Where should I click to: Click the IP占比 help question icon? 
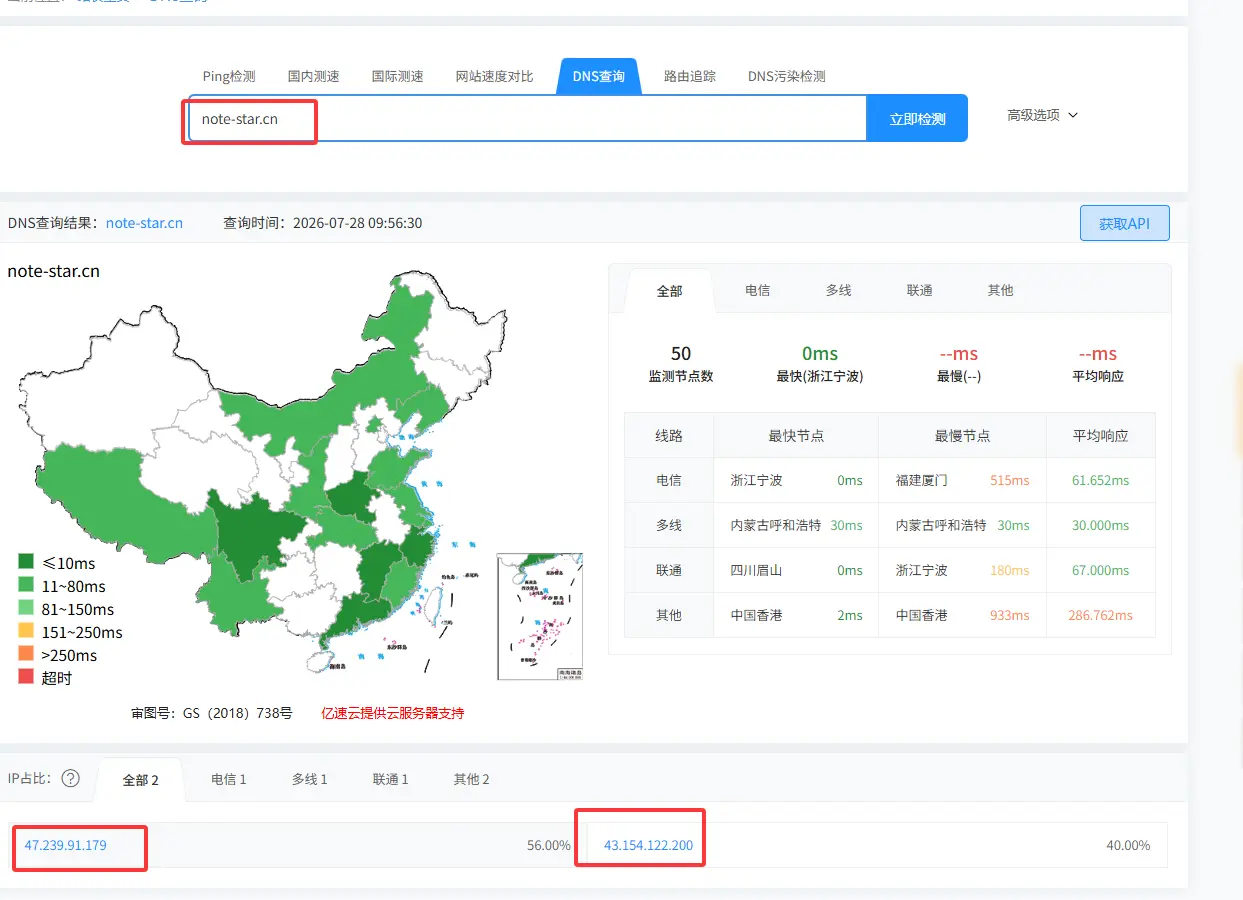click(70, 778)
